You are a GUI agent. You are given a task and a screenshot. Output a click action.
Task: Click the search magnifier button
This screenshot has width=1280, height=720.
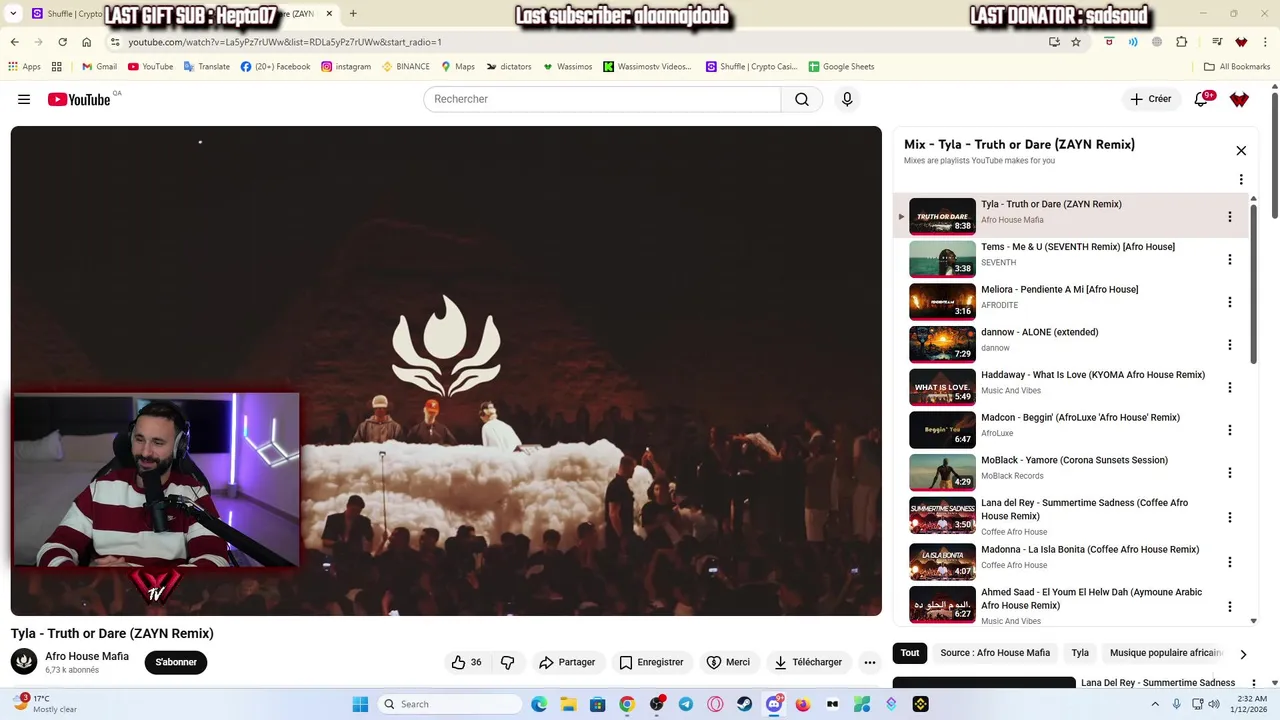point(802,99)
